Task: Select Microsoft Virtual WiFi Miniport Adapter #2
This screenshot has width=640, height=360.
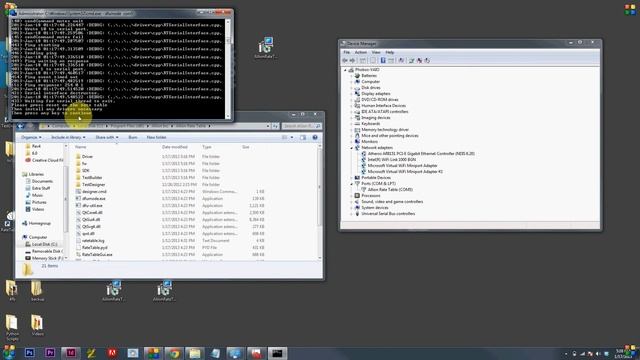Action: (x=405, y=171)
